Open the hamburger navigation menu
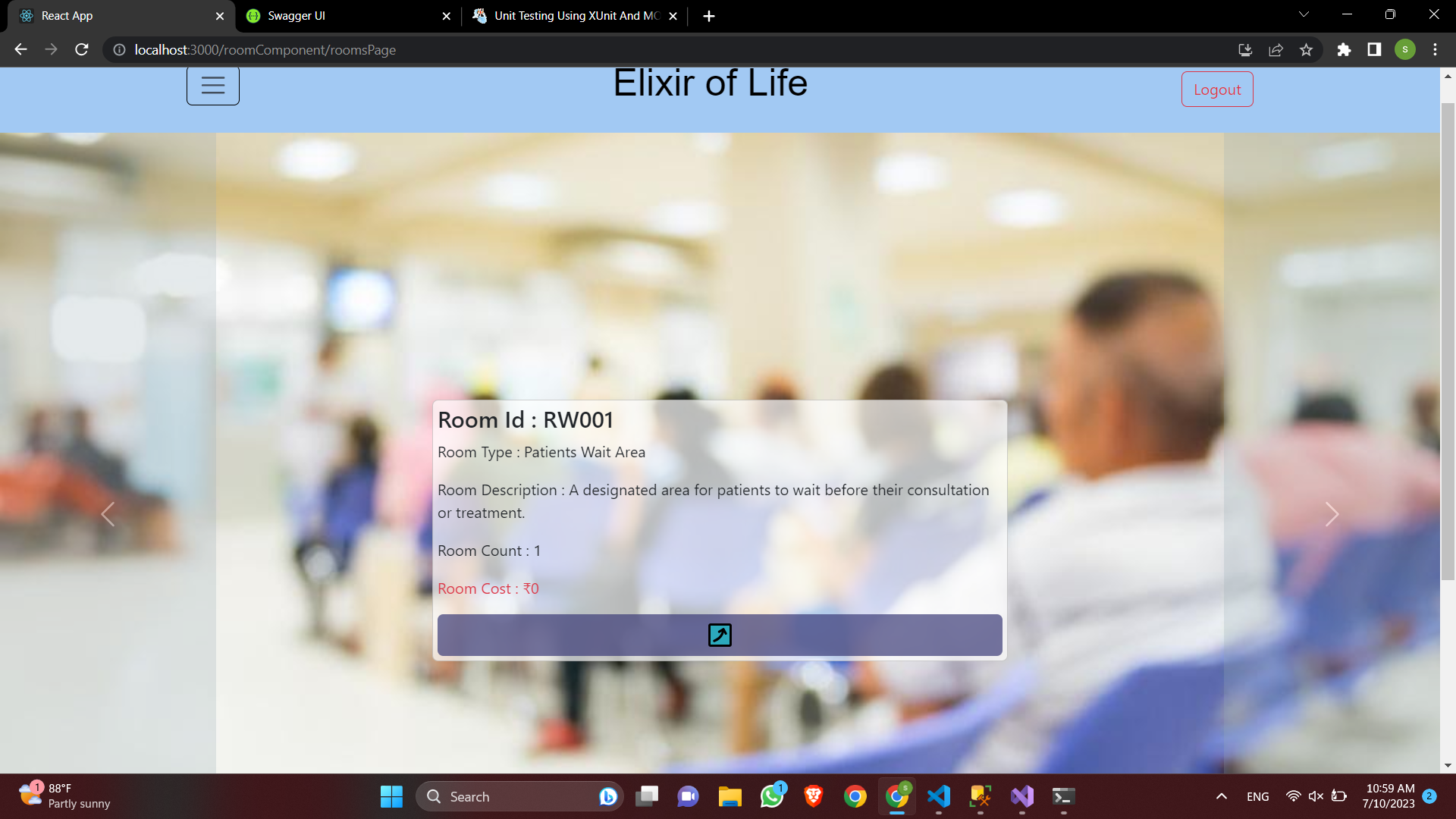The height and width of the screenshot is (819, 1456). (212, 85)
